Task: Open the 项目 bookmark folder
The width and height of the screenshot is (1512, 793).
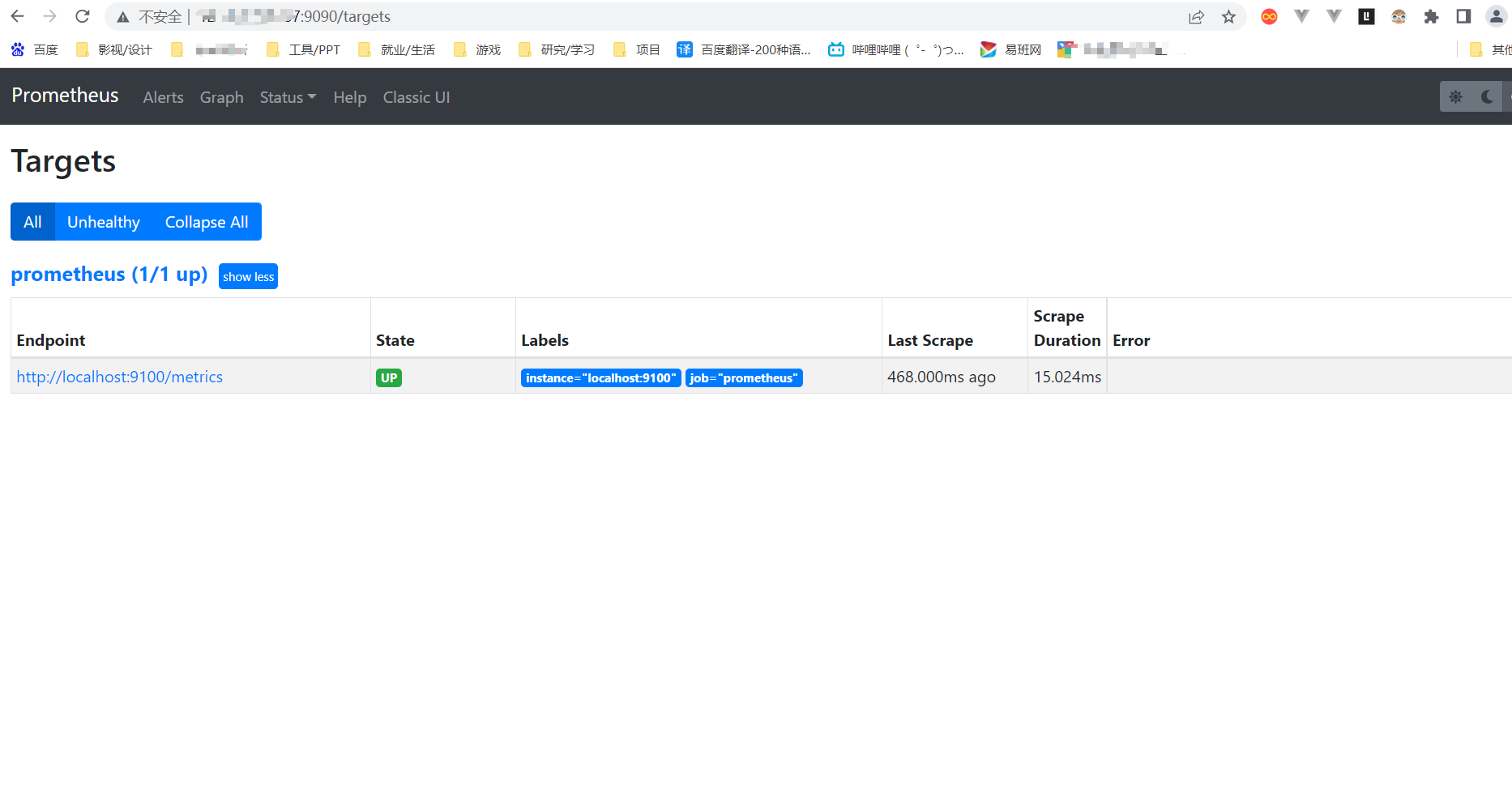Action: (x=637, y=50)
